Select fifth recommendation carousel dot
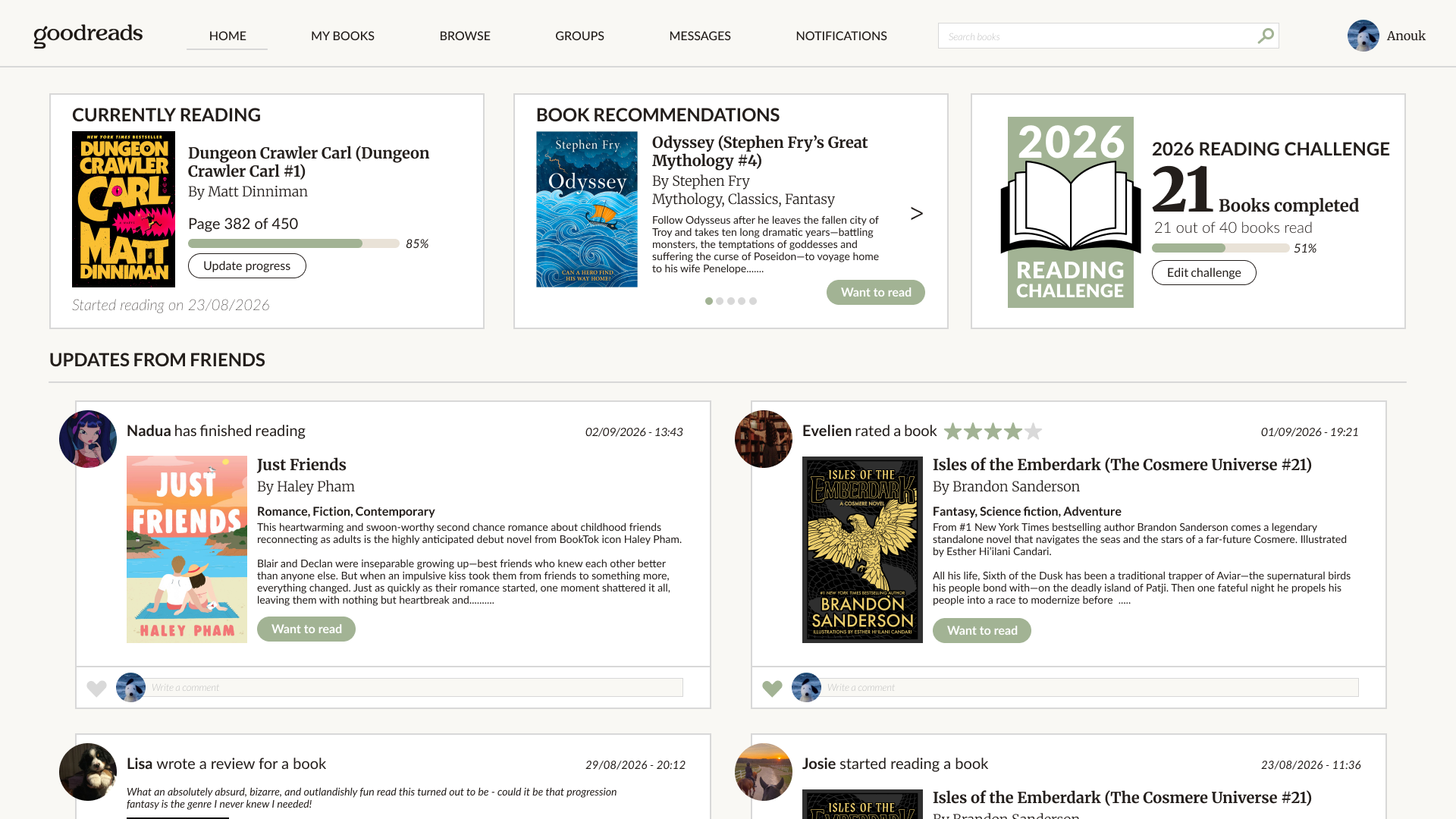This screenshot has width=1456, height=819. click(x=753, y=301)
